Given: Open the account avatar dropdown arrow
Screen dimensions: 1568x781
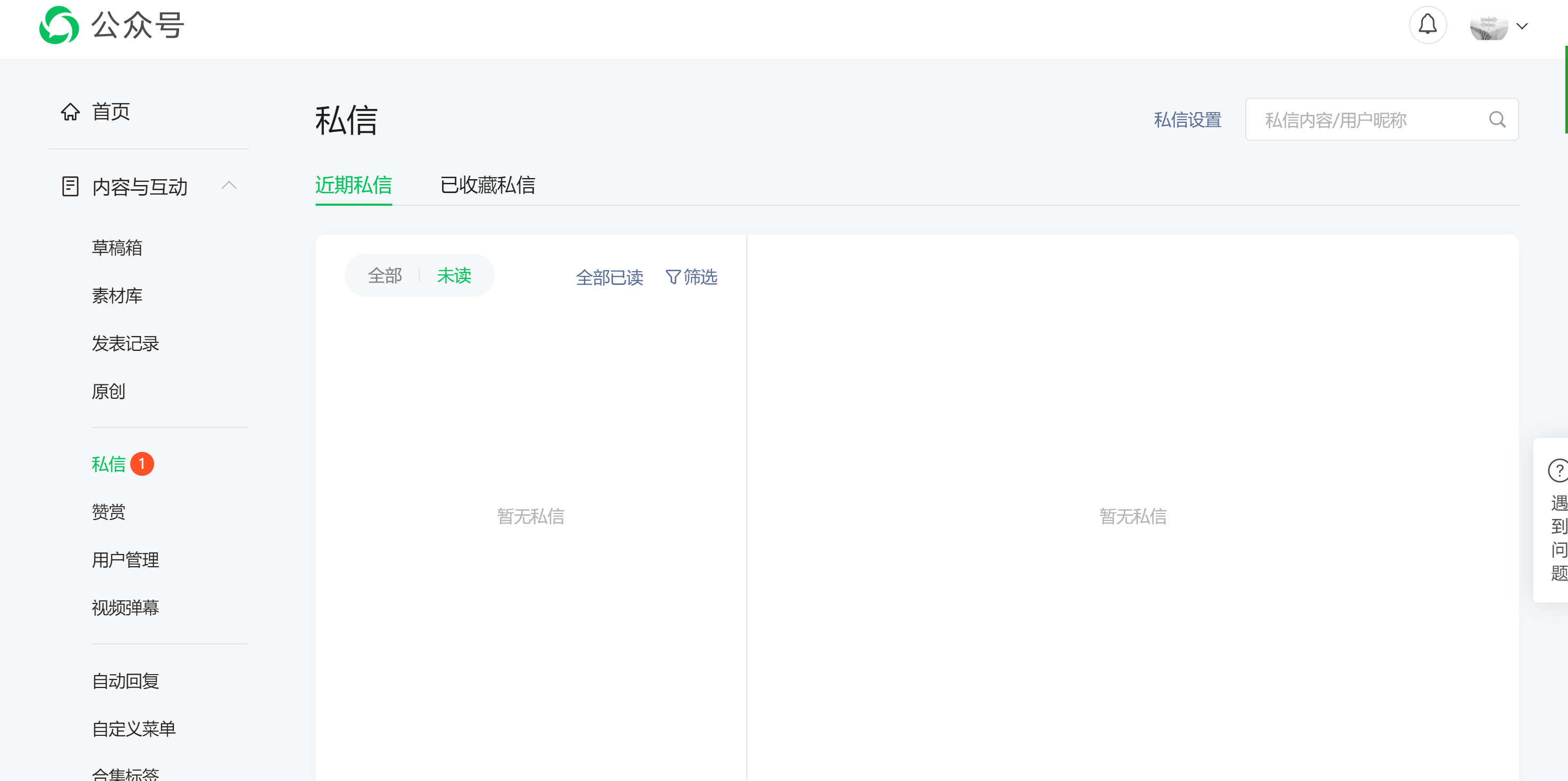Looking at the screenshot, I should click(x=1522, y=26).
